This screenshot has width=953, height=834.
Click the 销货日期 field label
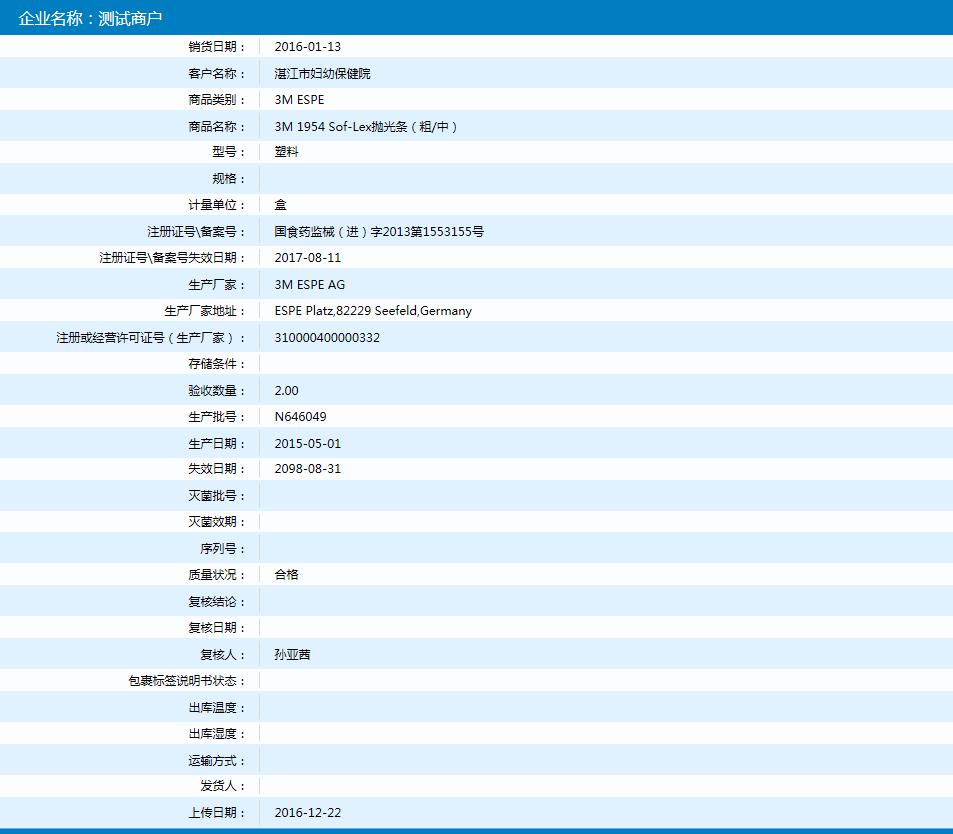216,47
